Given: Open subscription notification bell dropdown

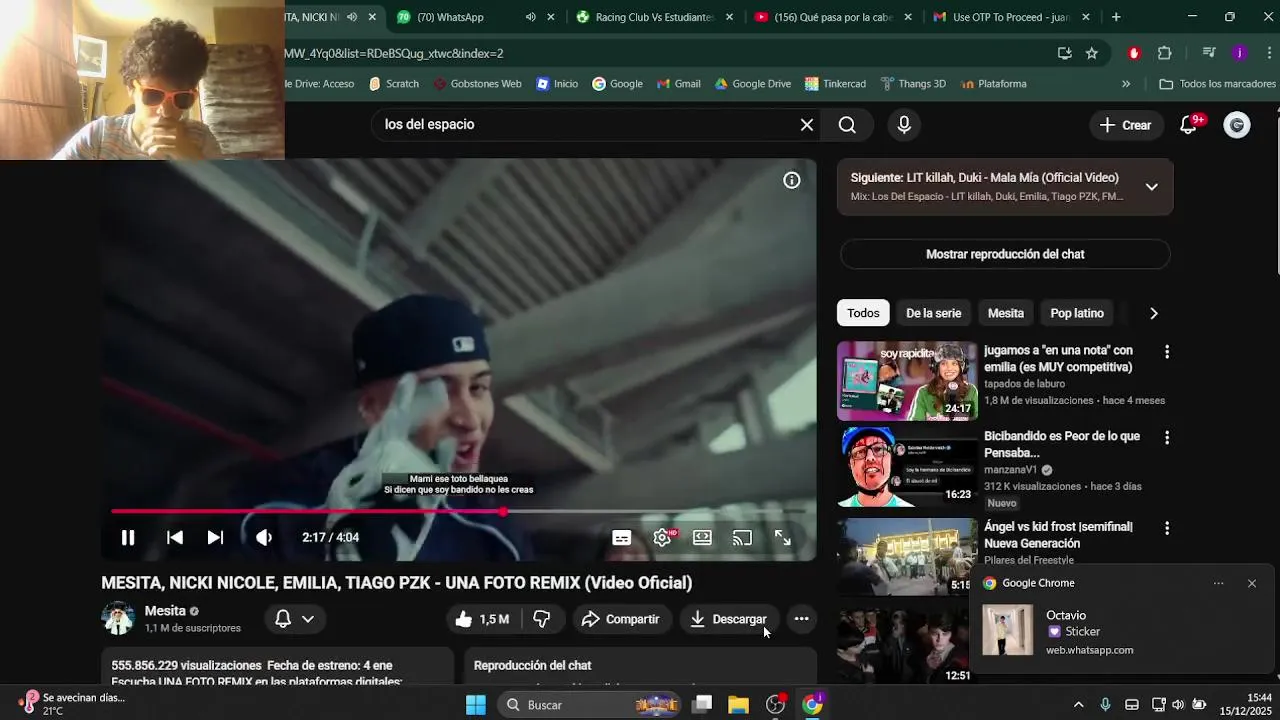Looking at the screenshot, I should click(294, 619).
